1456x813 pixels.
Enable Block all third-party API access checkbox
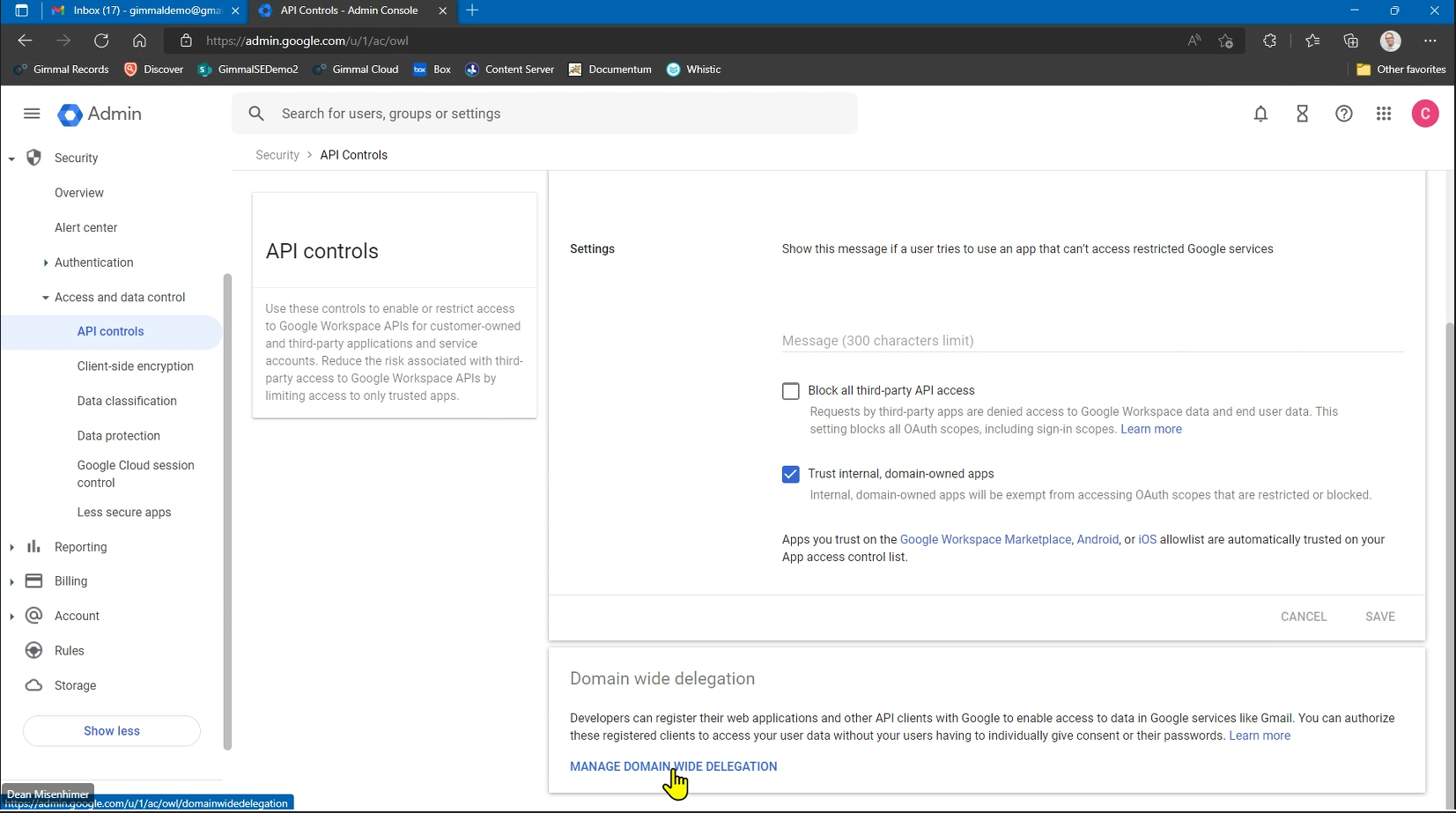point(790,391)
